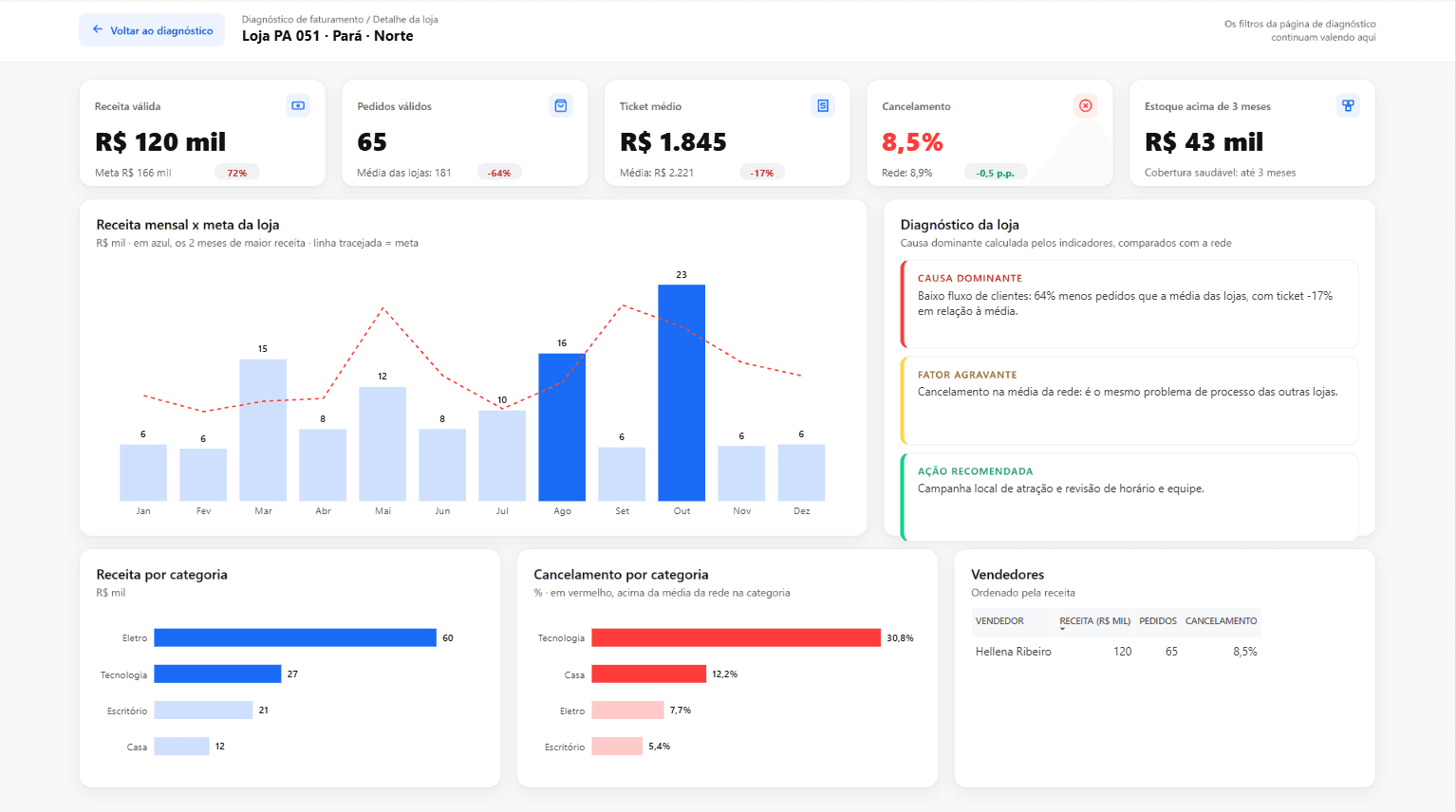
Task: Click the CAUSA DOMINANTE heading
Action: (x=970, y=278)
